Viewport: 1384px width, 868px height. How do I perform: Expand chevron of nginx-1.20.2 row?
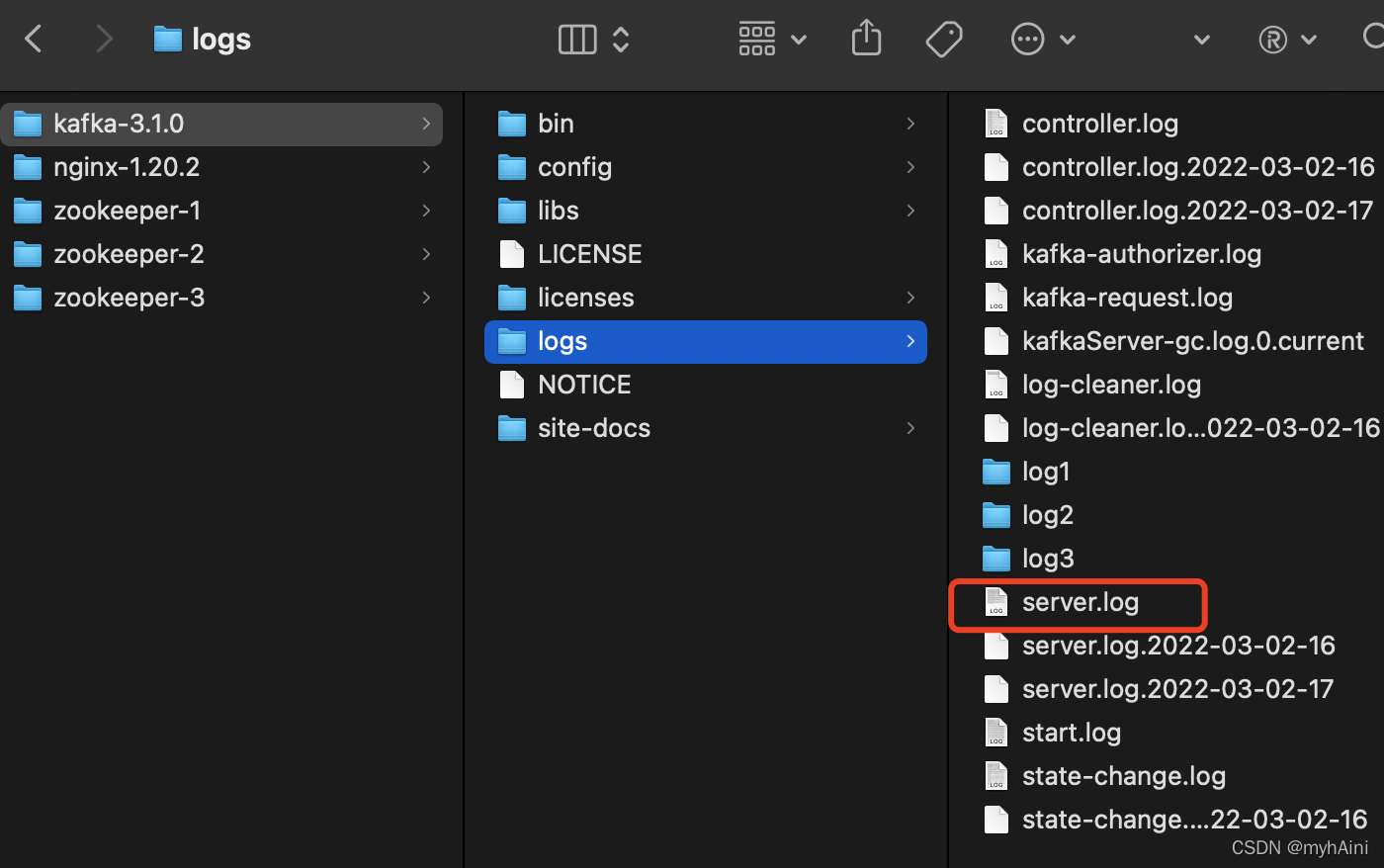coord(426,167)
